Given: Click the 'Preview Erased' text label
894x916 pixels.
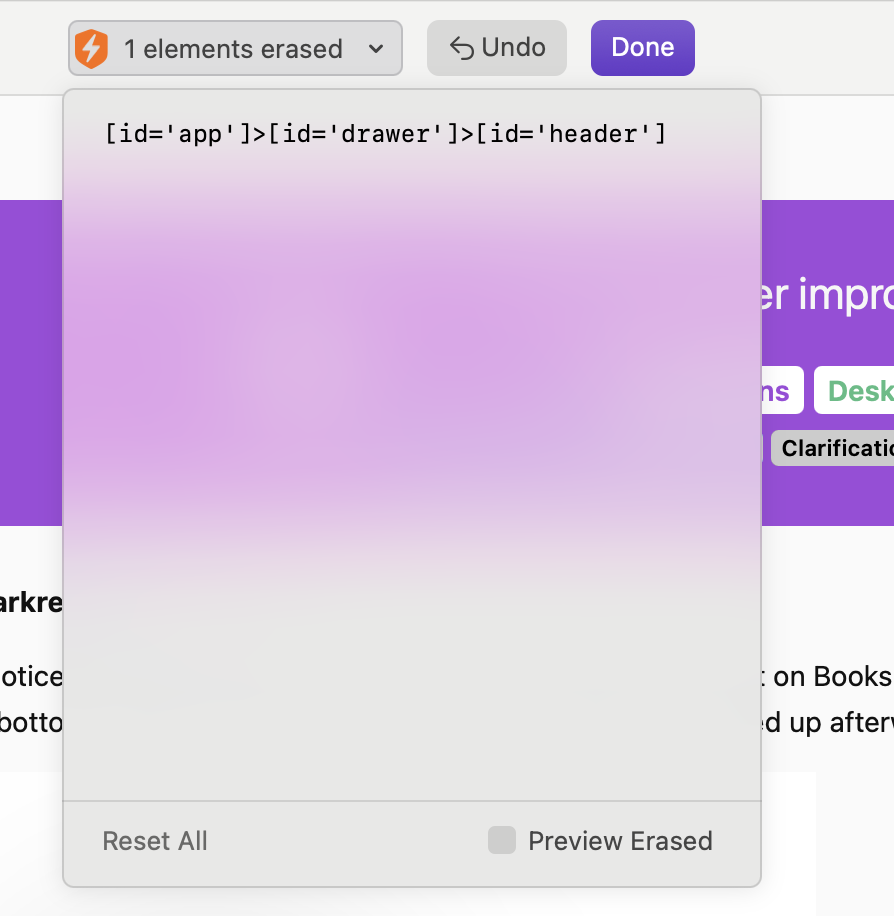Looking at the screenshot, I should click(x=620, y=841).
